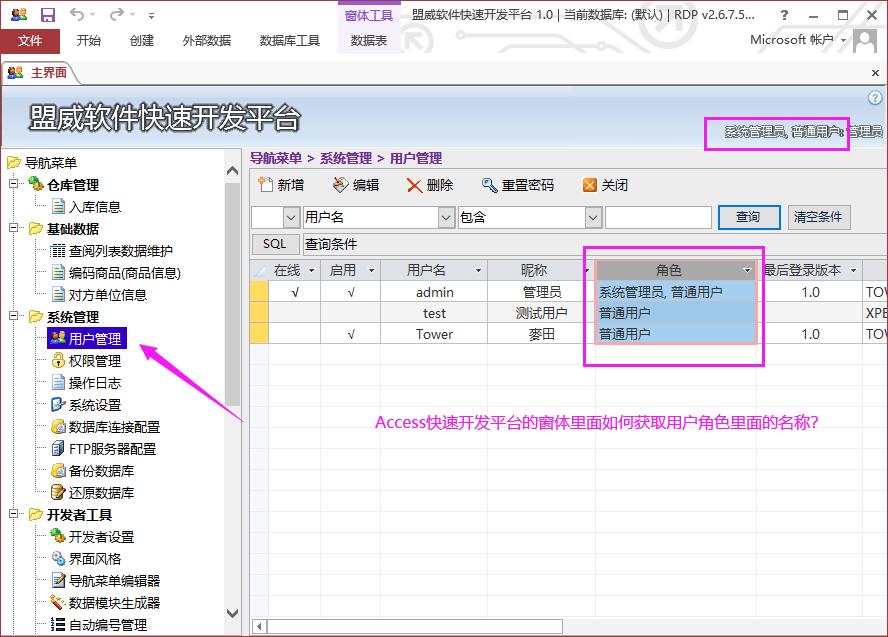Toggle the 在线 checkmark for admin row
The image size is (888, 637).
[x=294, y=292]
